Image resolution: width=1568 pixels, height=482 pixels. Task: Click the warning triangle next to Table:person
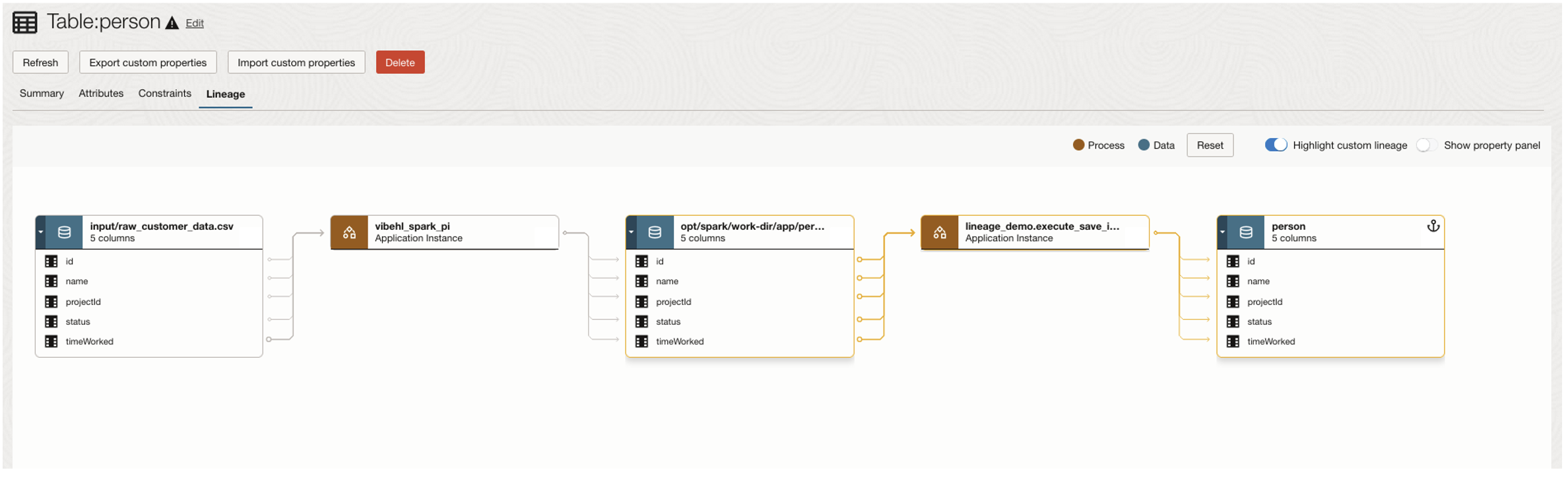pyautogui.click(x=172, y=21)
